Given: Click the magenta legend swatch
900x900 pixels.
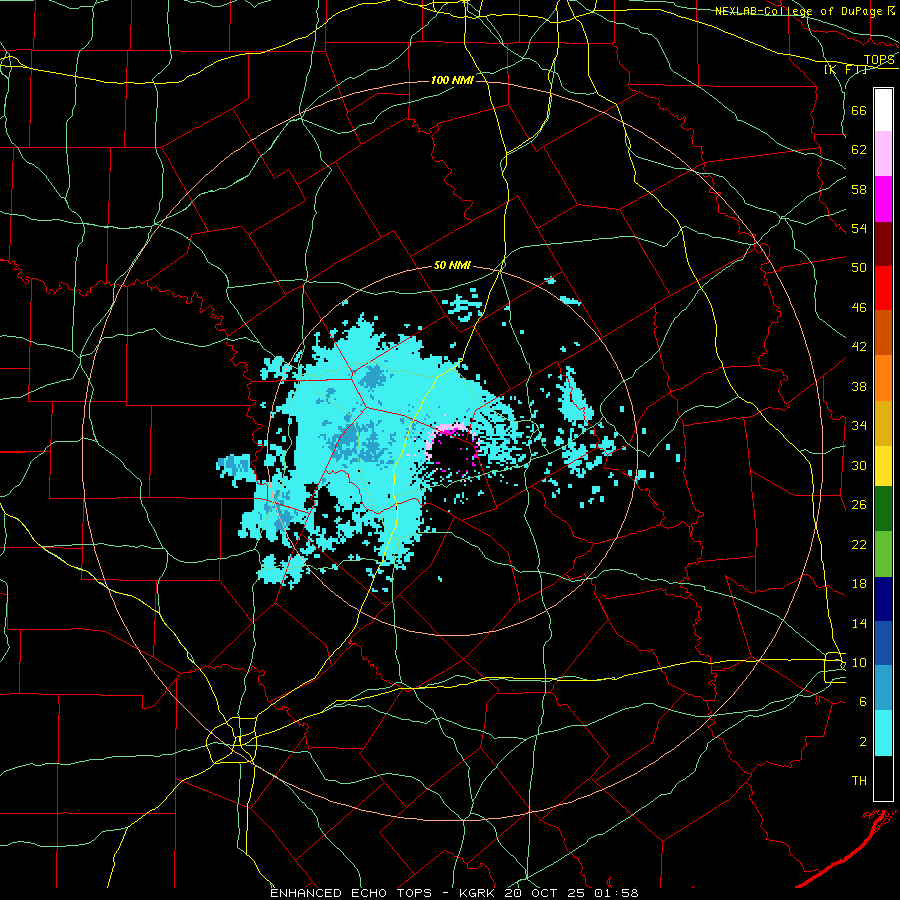Looking at the screenshot, I should (x=883, y=199).
